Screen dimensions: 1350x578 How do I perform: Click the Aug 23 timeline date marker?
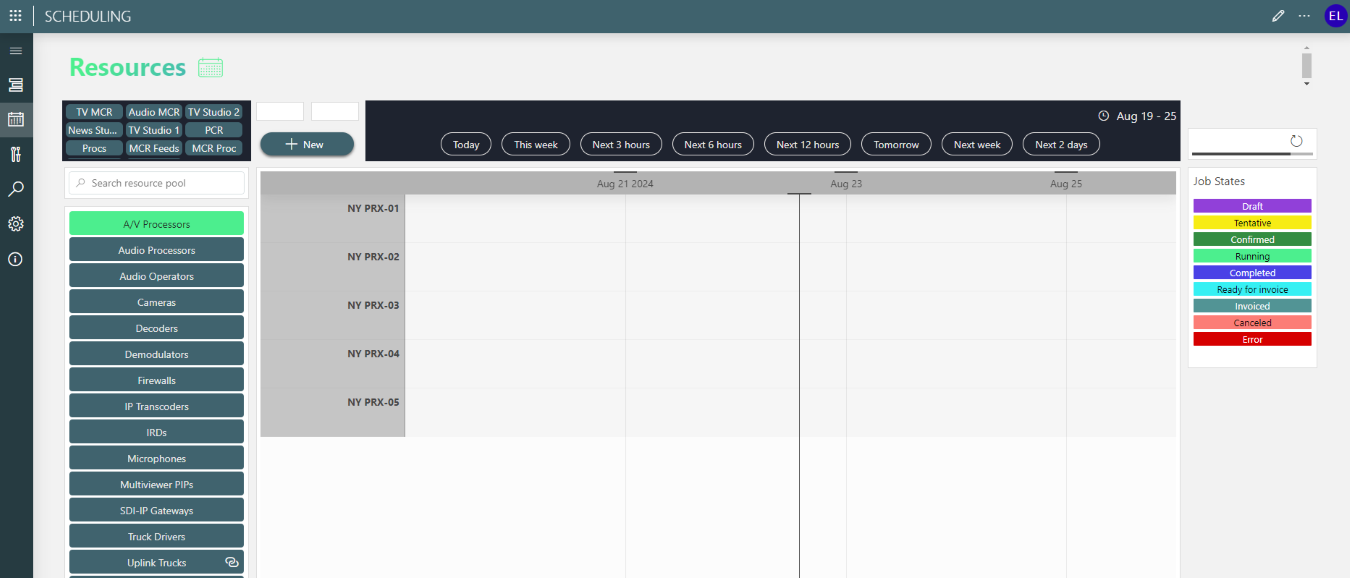click(x=846, y=184)
